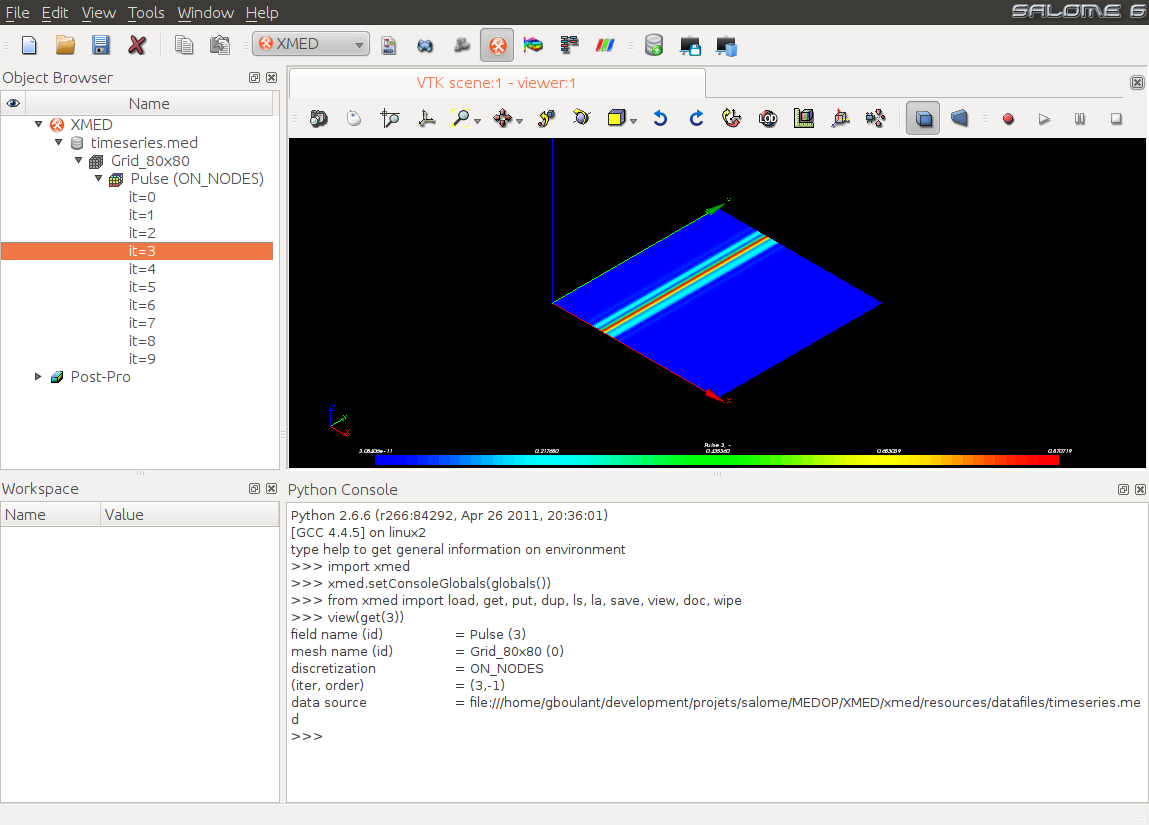Rotate view clockwise with blue arrow

tap(696, 118)
